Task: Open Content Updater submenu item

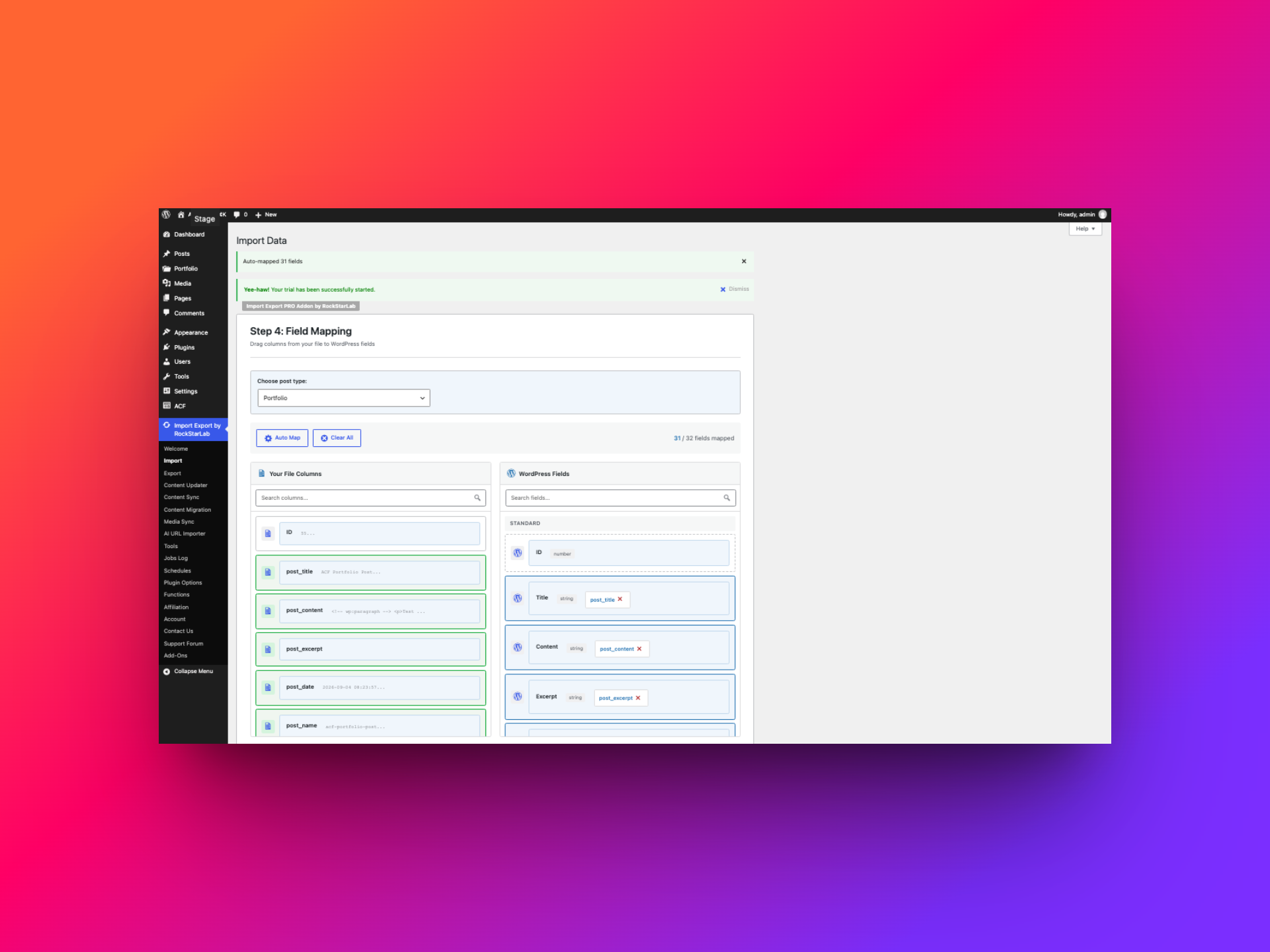Action: point(186,485)
